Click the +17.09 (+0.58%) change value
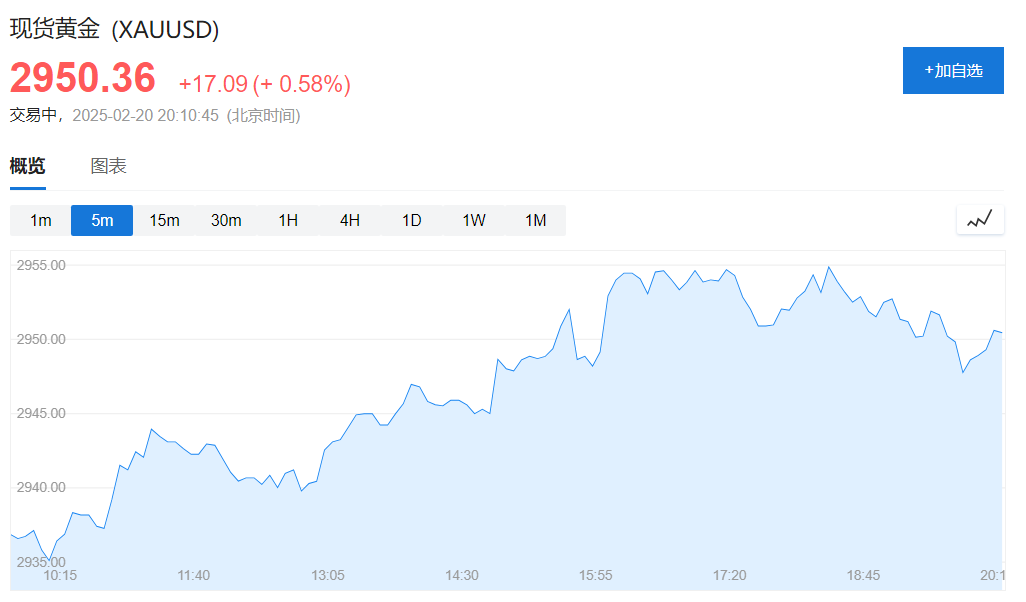The width and height of the screenshot is (1026, 602). (x=264, y=84)
